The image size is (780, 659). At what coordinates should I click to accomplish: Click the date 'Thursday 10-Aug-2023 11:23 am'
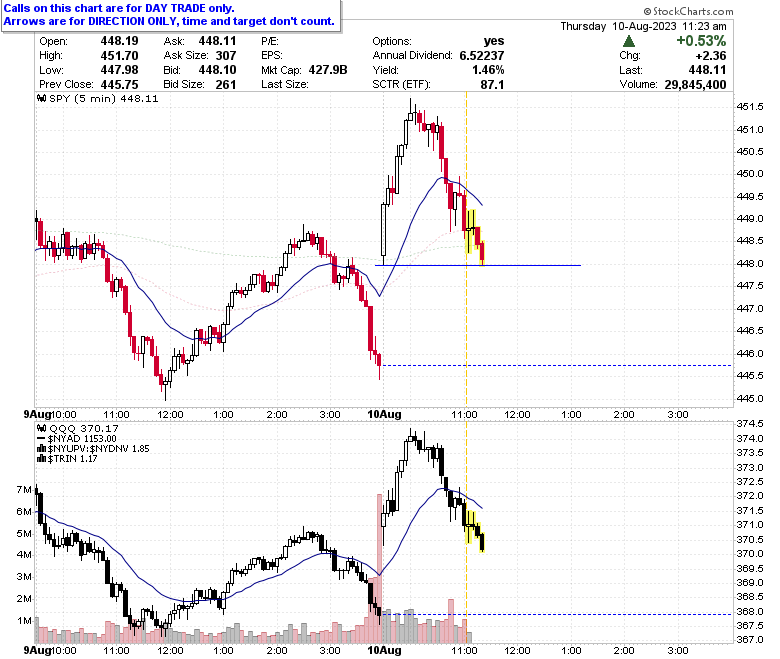pyautogui.click(x=643, y=26)
